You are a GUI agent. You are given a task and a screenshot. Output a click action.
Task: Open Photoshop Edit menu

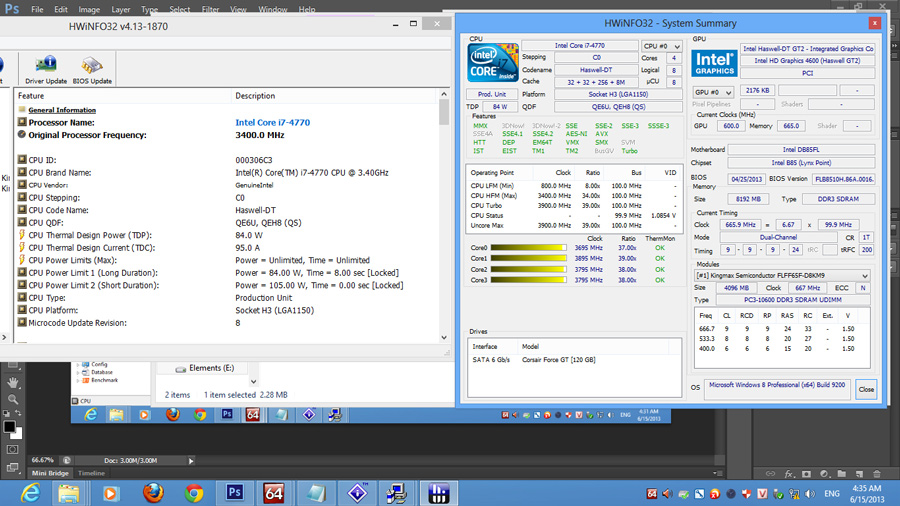coord(61,9)
